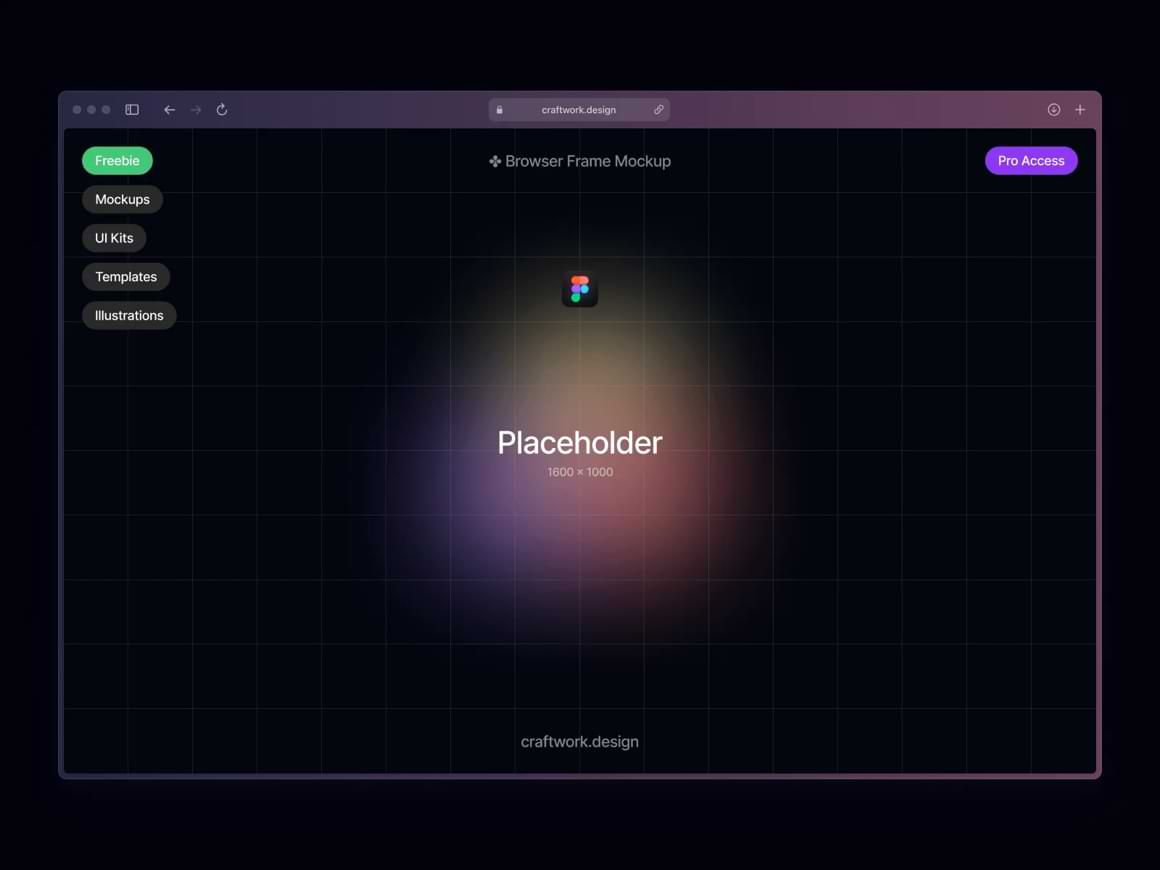The width and height of the screenshot is (1160, 870).
Task: Click the Placeholder heading text
Action: point(580,443)
